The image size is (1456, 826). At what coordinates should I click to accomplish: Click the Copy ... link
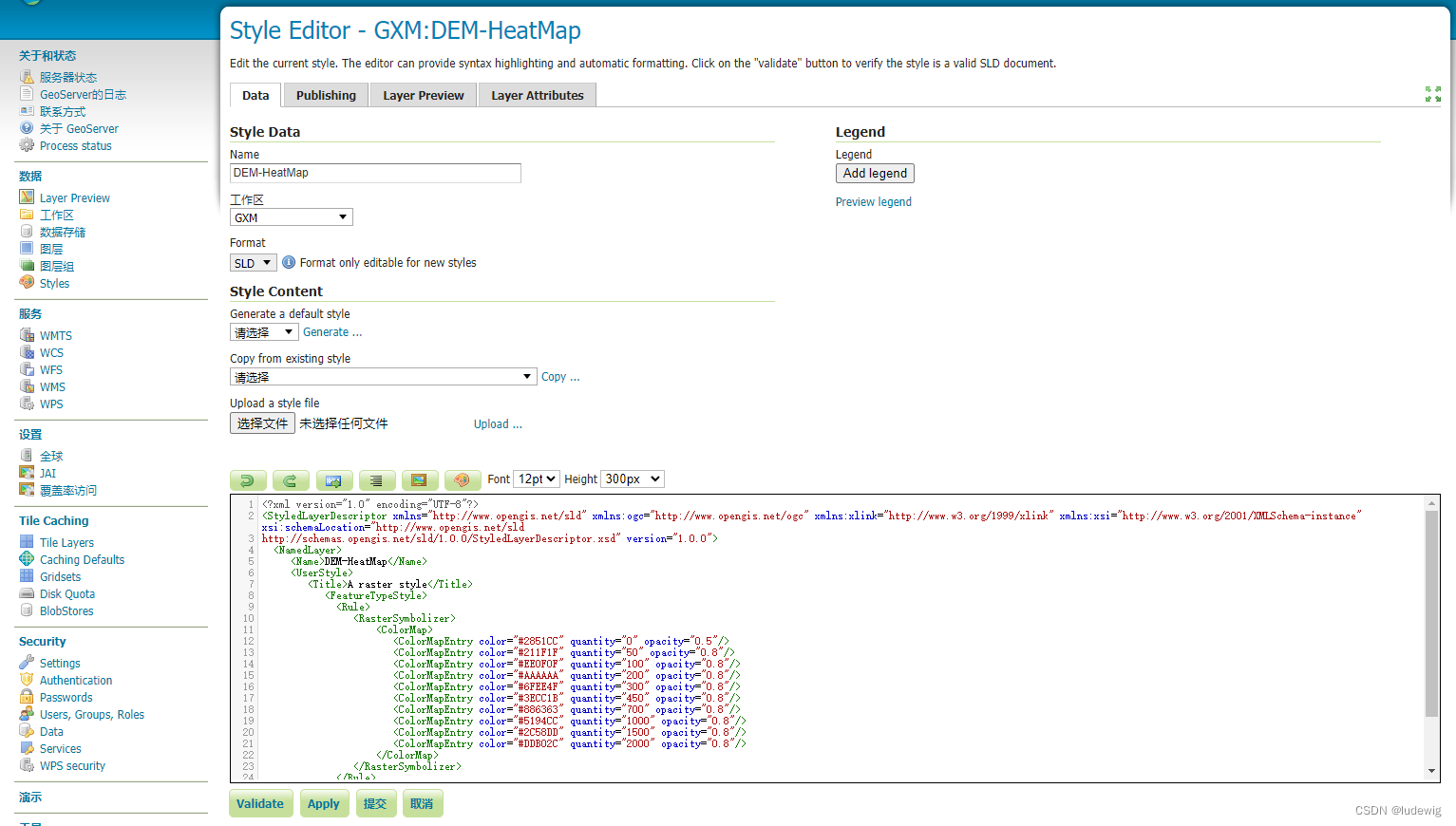tap(560, 377)
